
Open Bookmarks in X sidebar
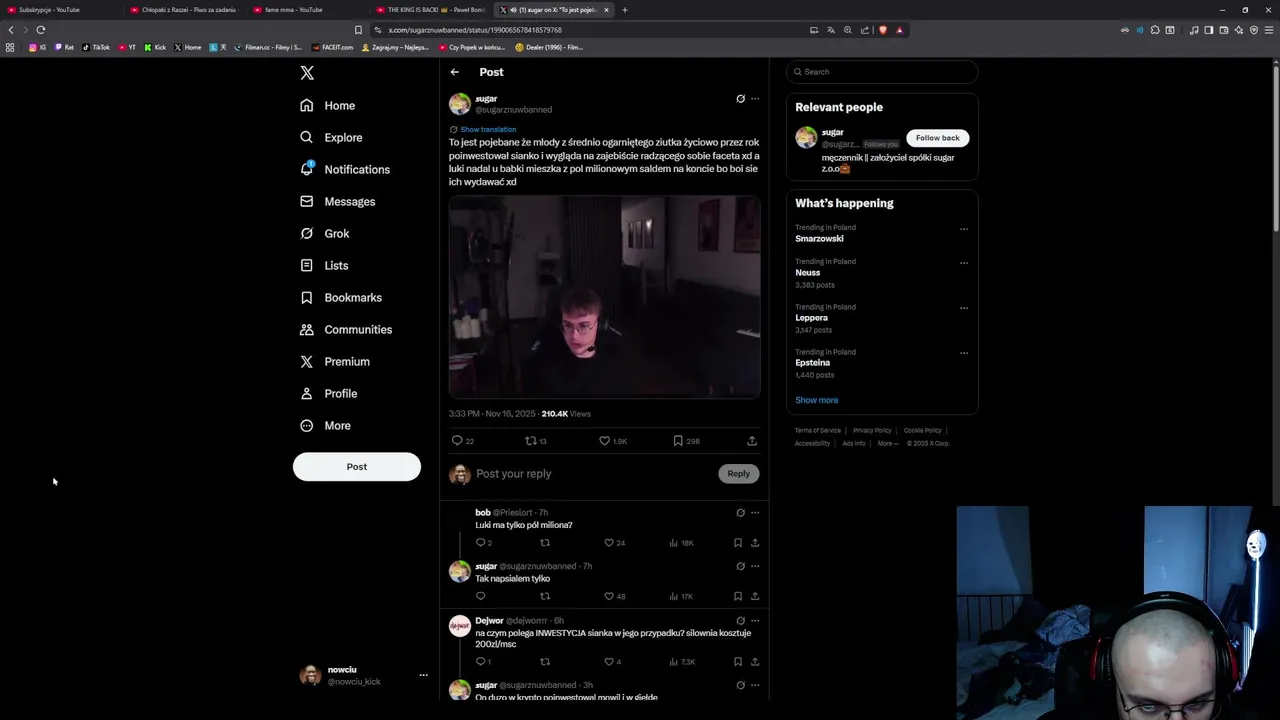[x=341, y=298]
